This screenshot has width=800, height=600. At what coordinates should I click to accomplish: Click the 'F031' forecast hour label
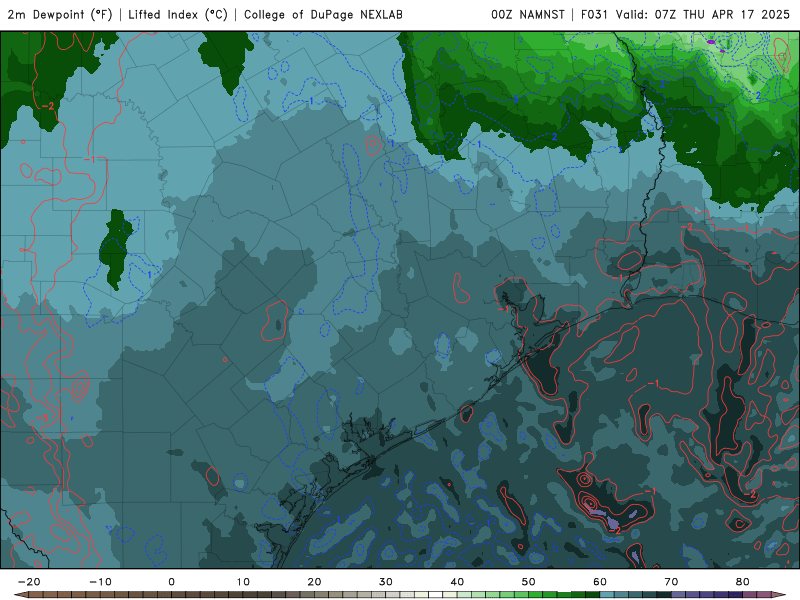click(594, 15)
